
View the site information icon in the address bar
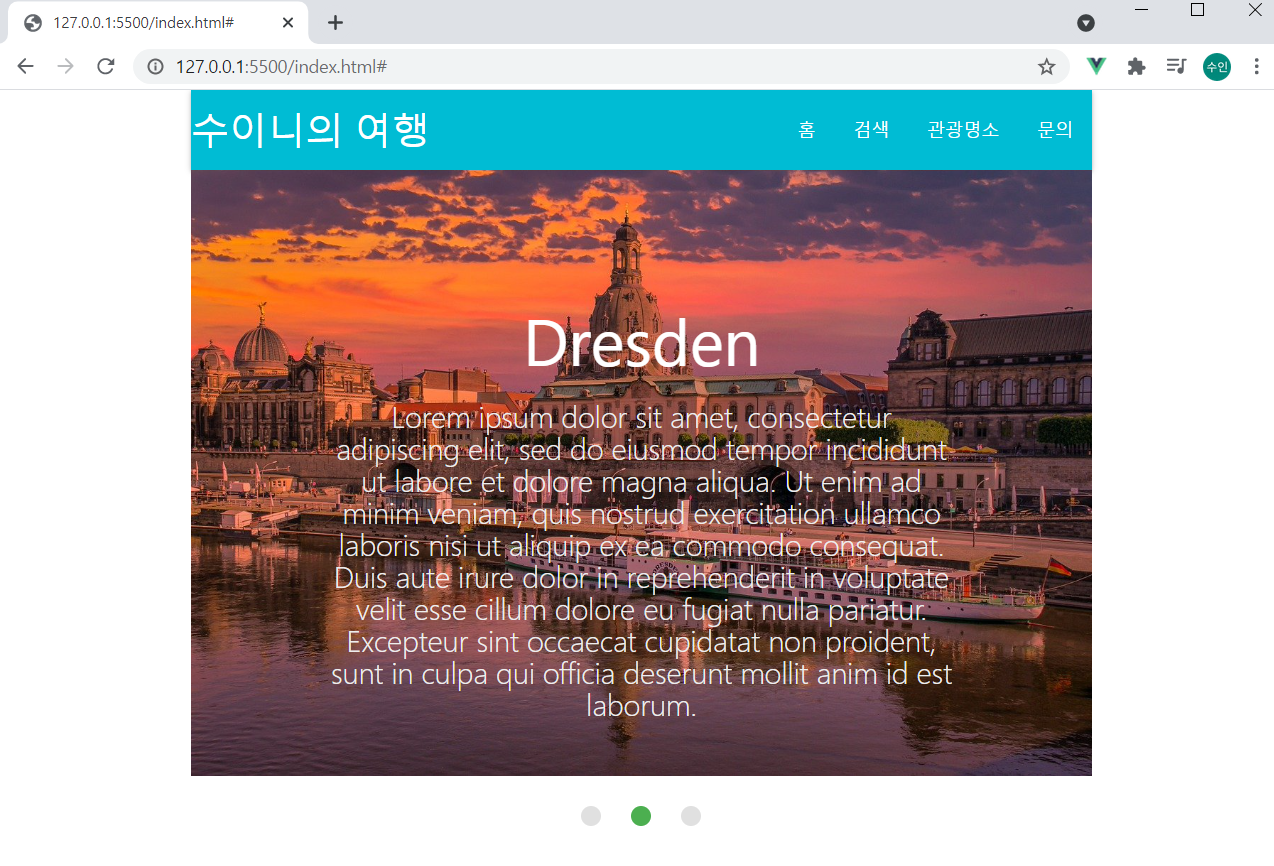(155, 67)
